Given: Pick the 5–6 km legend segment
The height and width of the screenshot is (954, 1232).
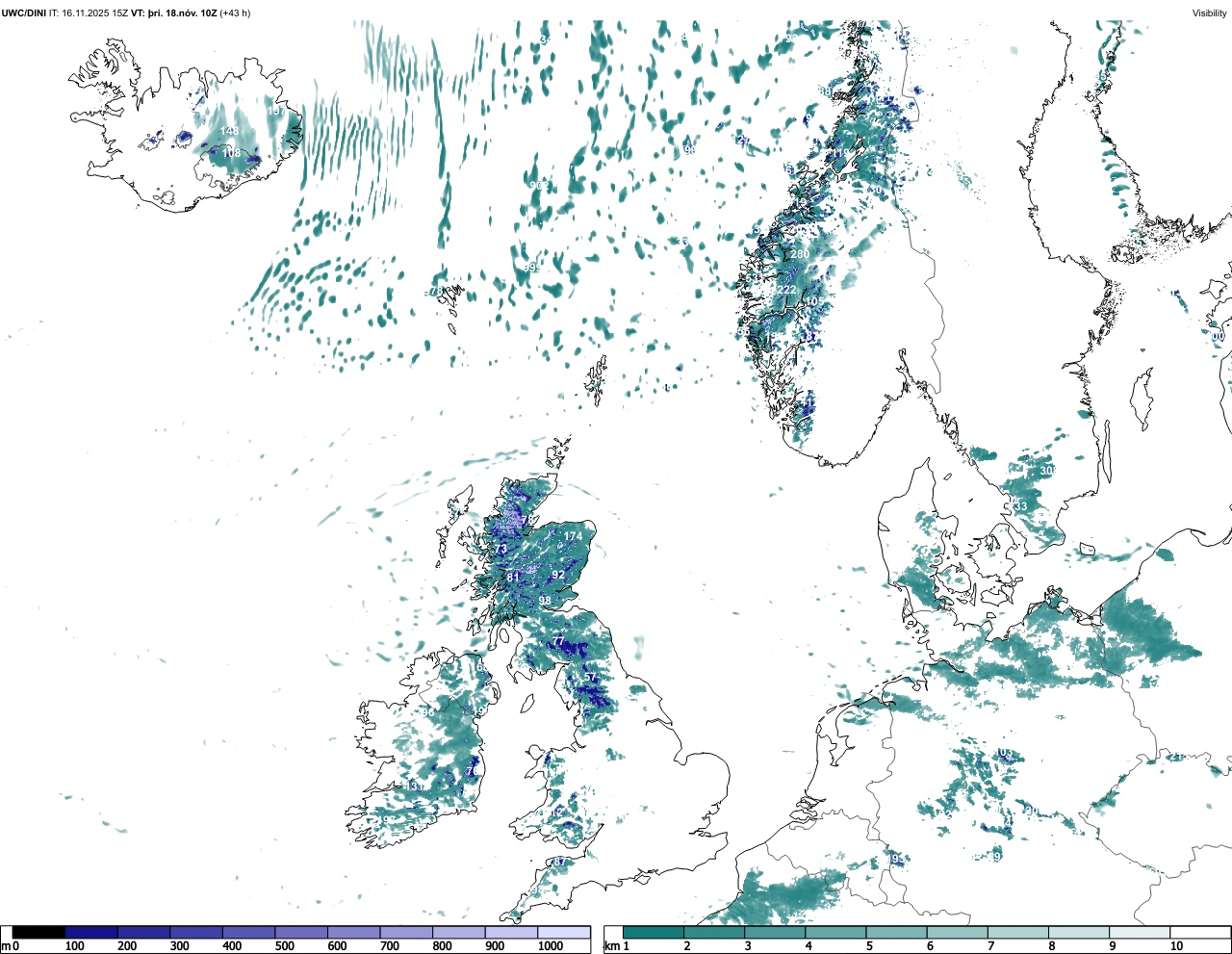Looking at the screenshot, I should click(896, 932).
